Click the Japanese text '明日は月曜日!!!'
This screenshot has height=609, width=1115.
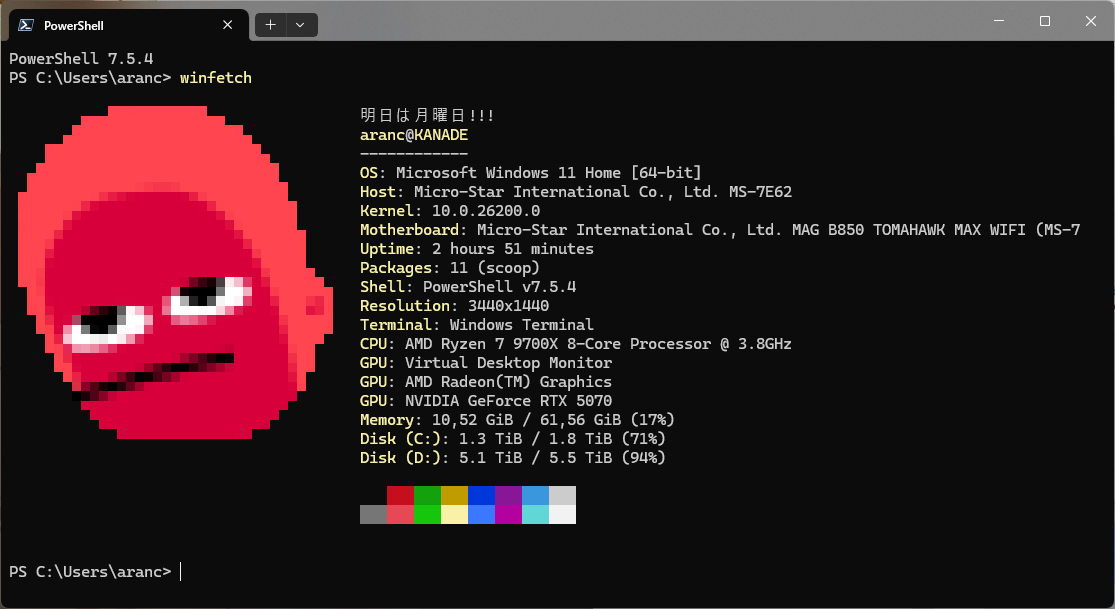[427, 115]
